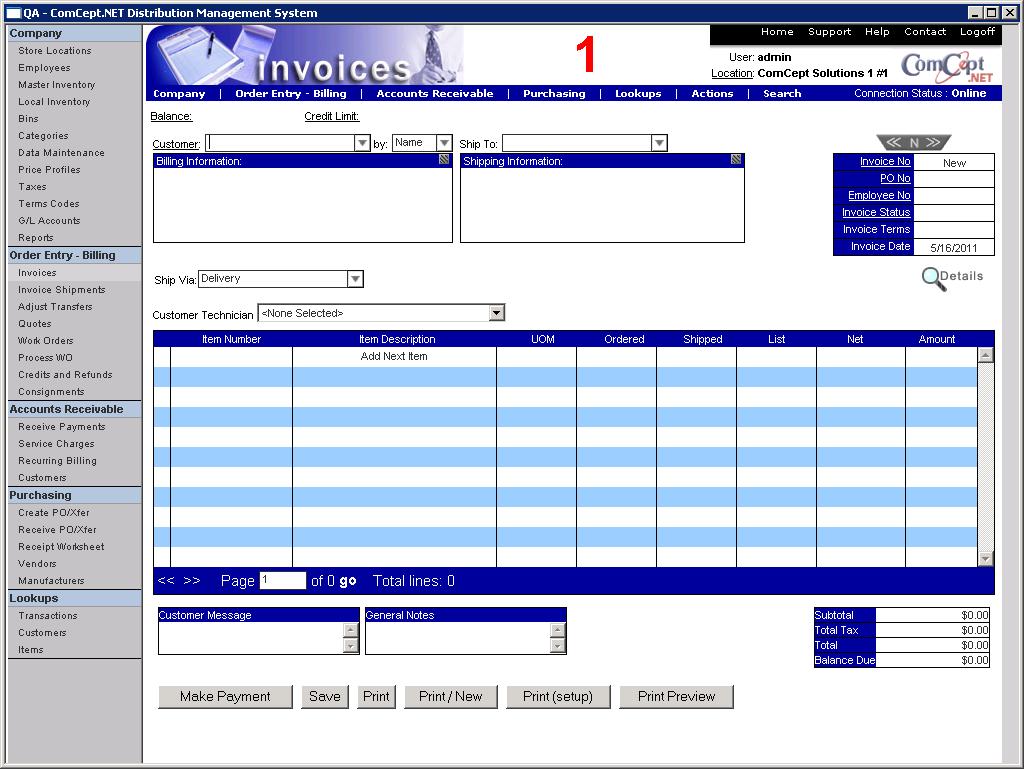Go to next invoice using double-right arrow
This screenshot has height=769, width=1024.
(933, 142)
